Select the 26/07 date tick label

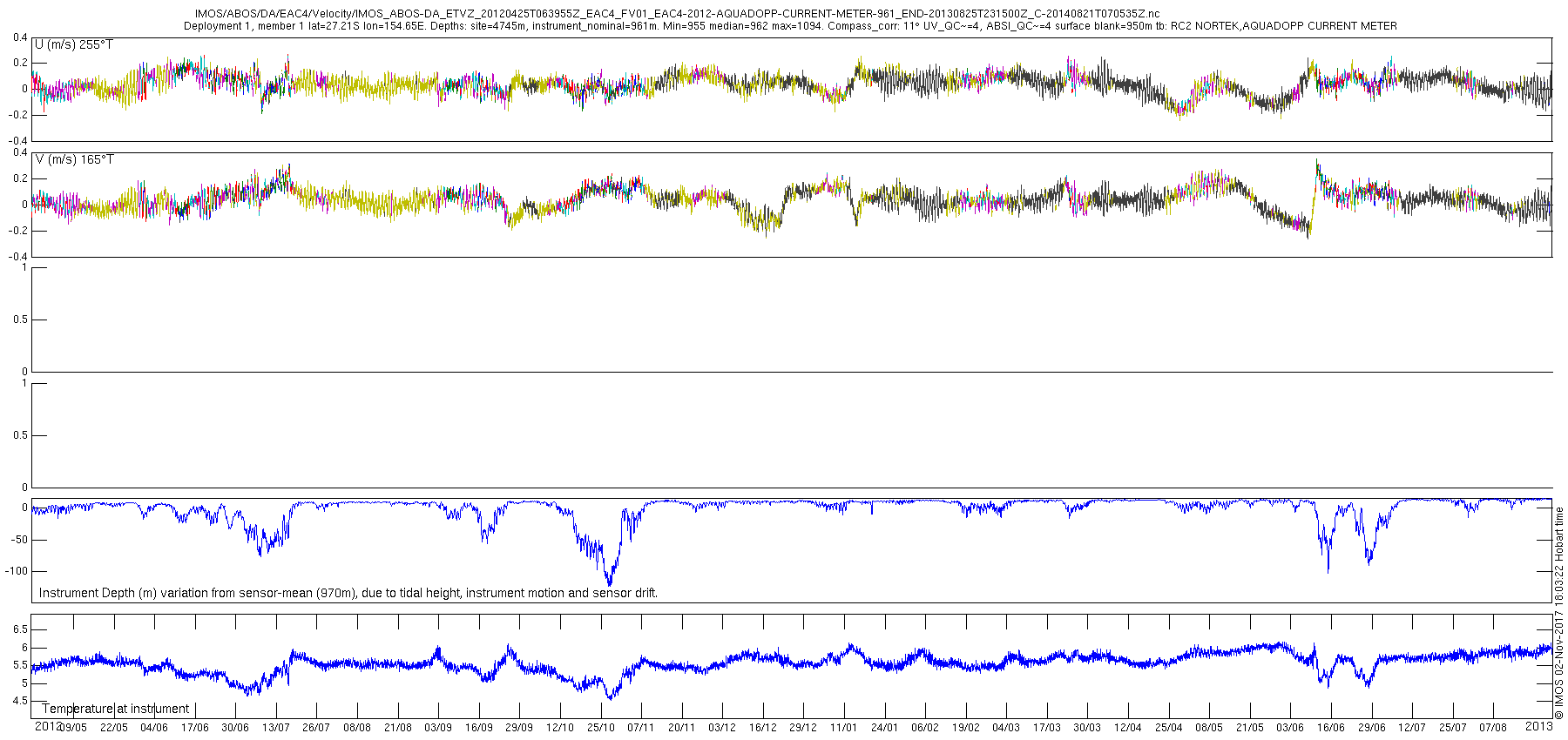[x=316, y=728]
